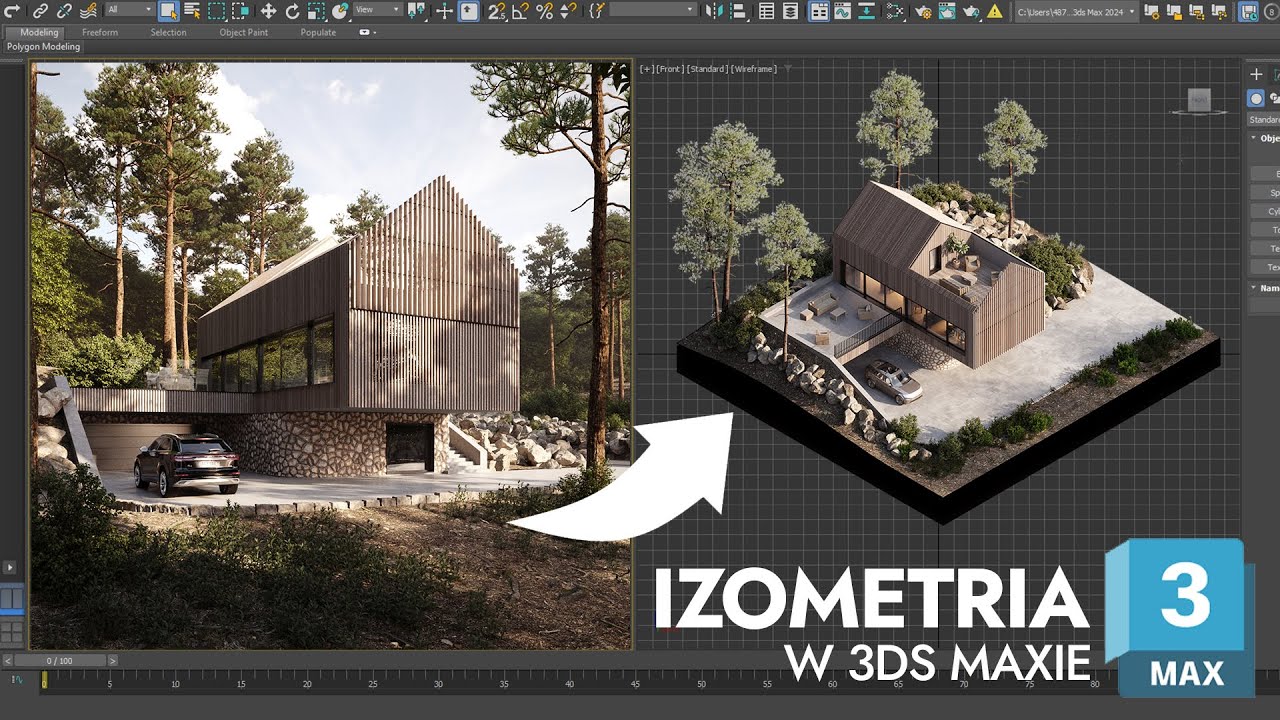Click the green download-arrow toolbar icon
The height and width of the screenshot is (720, 1280).
[x=867, y=11]
